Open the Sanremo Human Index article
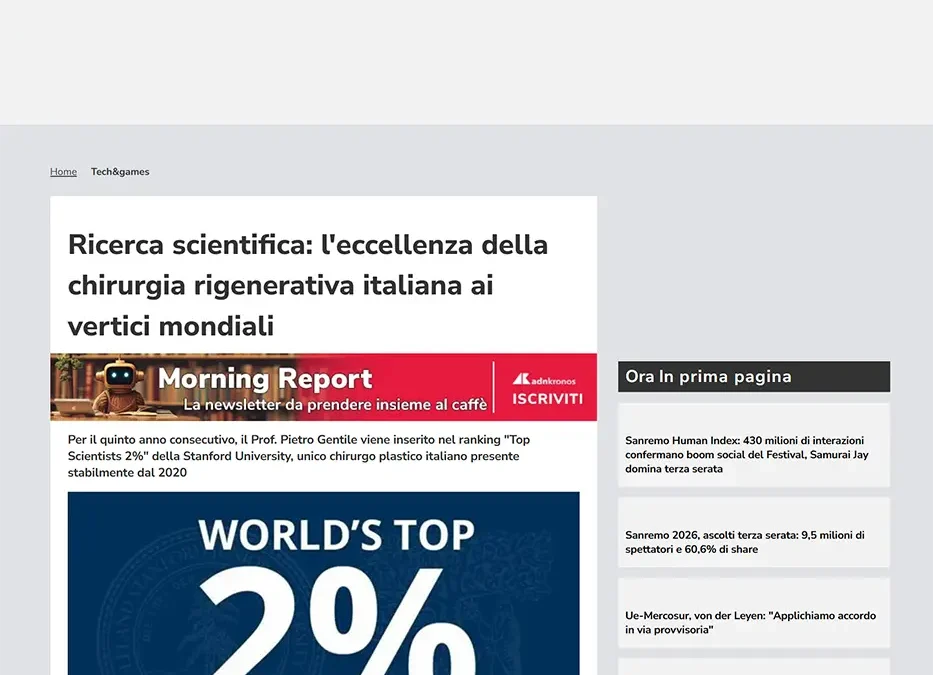The width and height of the screenshot is (933, 675). (x=754, y=446)
